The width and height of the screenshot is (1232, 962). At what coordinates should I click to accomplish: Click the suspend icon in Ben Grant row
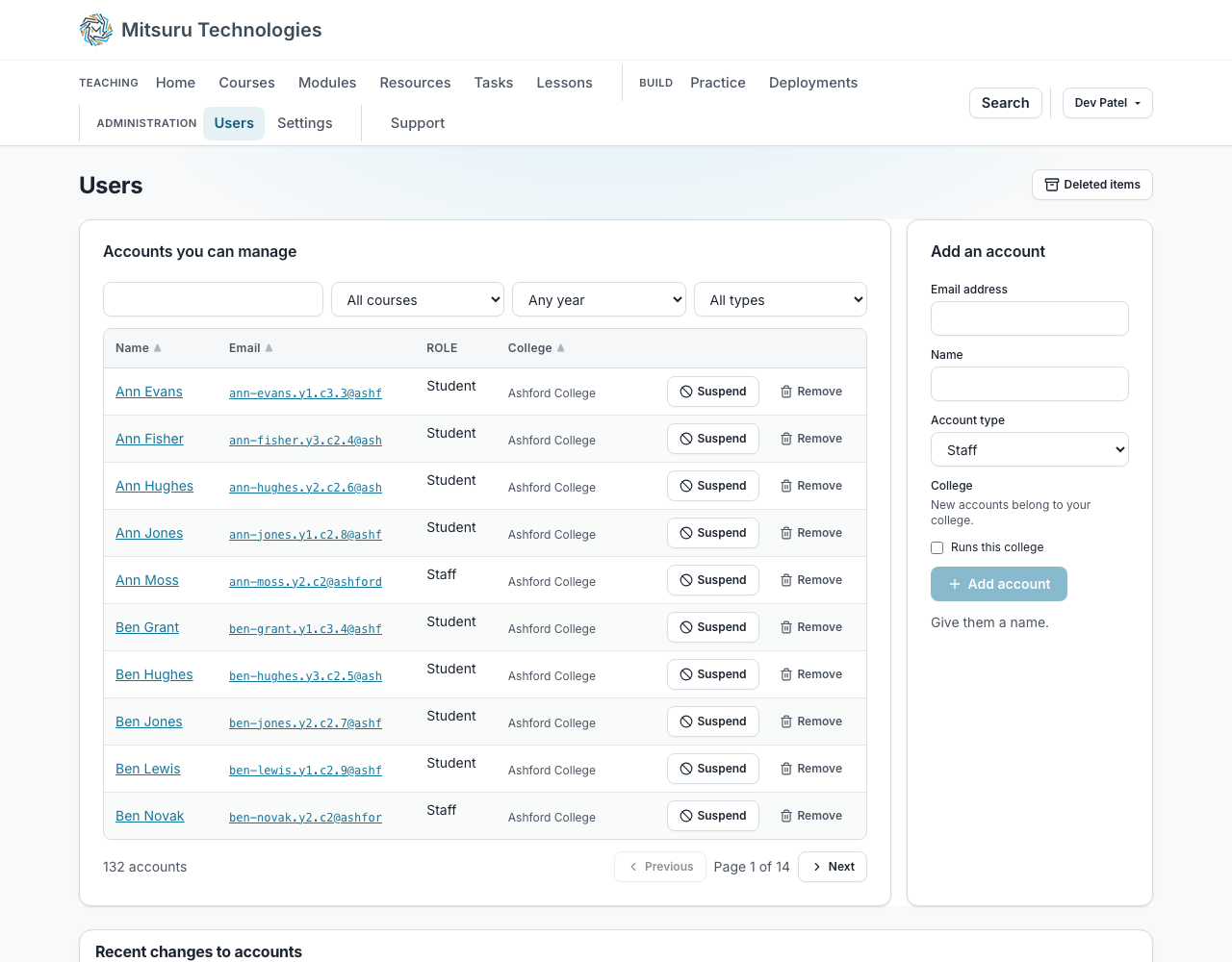click(686, 627)
